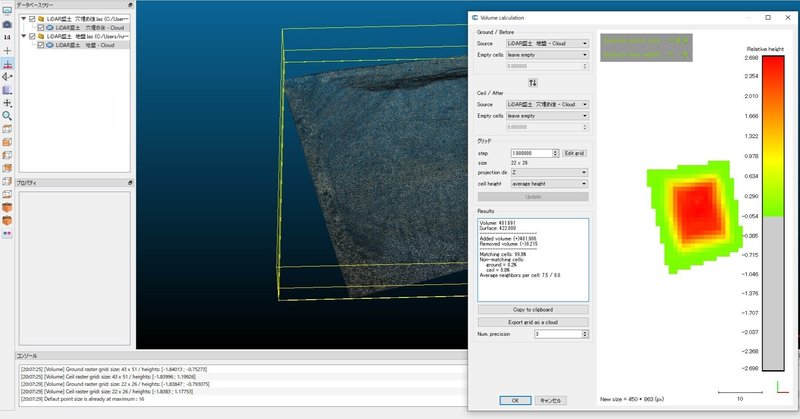Screen dimensions: 800x419
Task: Click the camera snapshot icon in left toolbar
Action: (x=7, y=24)
